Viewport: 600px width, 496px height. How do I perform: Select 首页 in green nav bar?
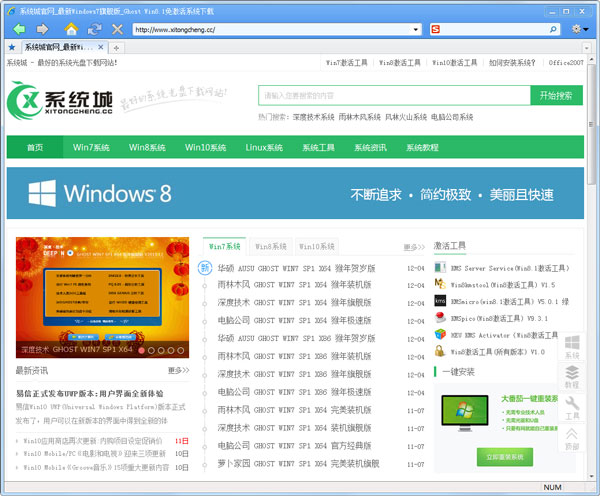(35, 147)
